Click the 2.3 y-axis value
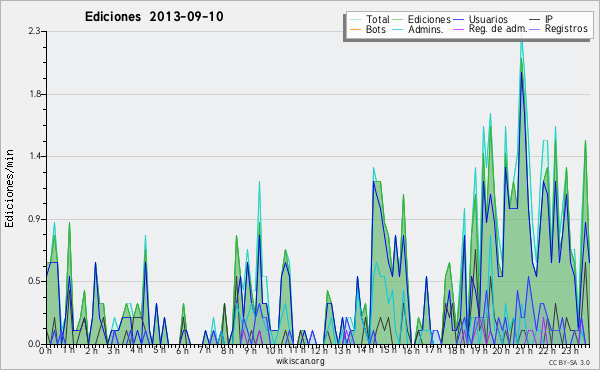The image size is (600, 370). [x=34, y=31]
